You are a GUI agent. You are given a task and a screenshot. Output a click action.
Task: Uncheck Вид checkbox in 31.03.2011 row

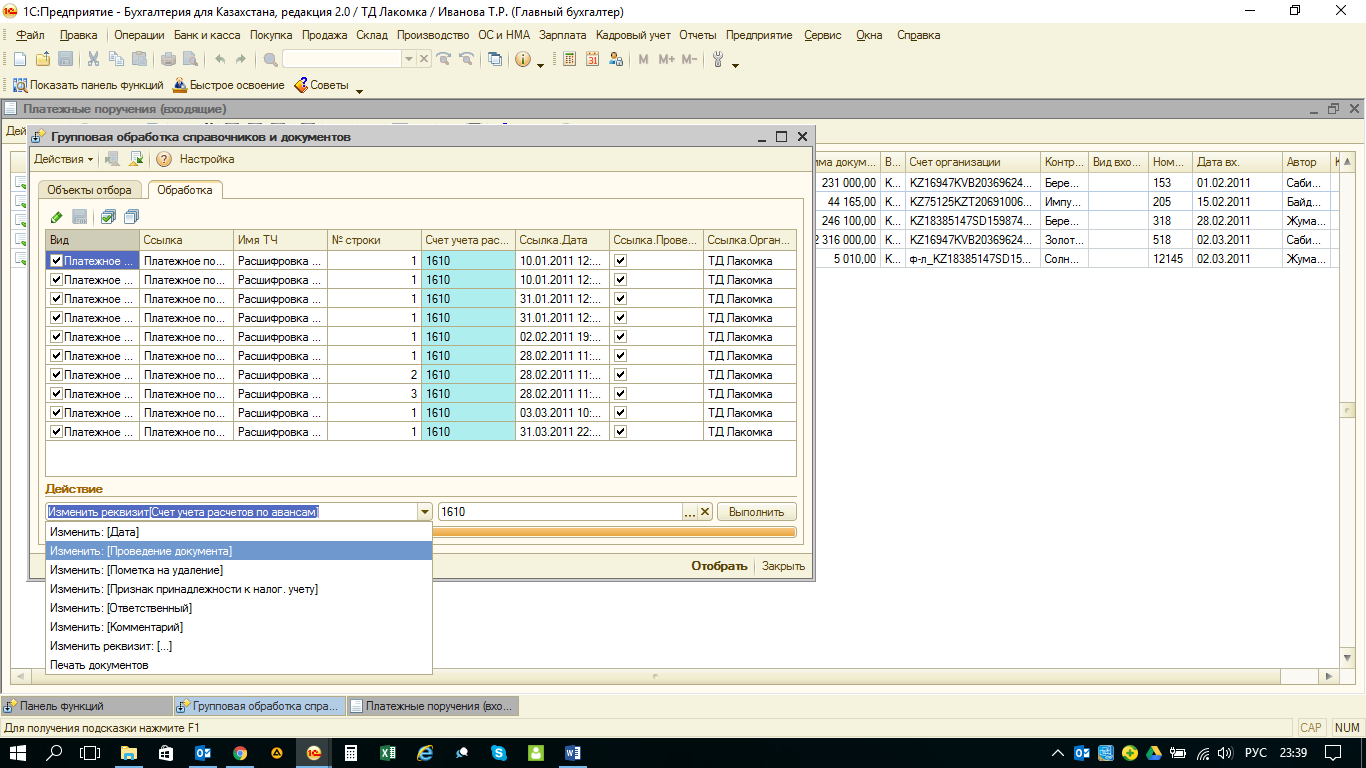[x=56, y=432]
